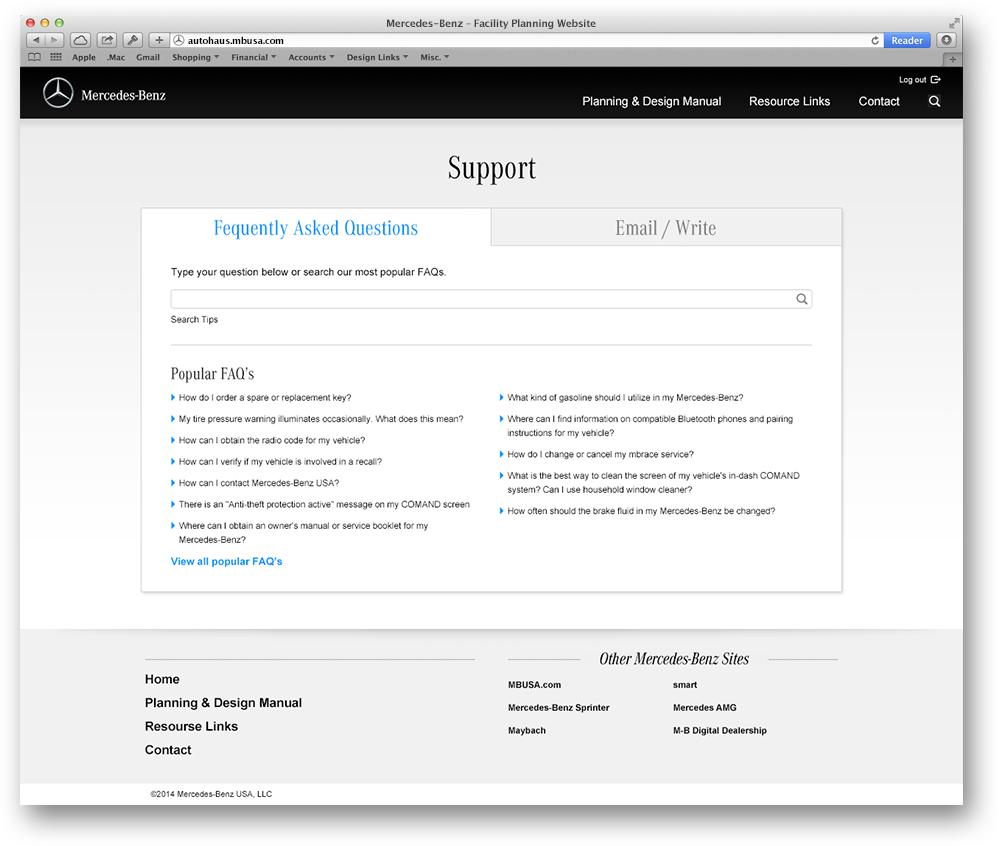This screenshot has width=999, height=846.
Task: Expand FAQ about obtaining the radio code
Action: coord(271,440)
